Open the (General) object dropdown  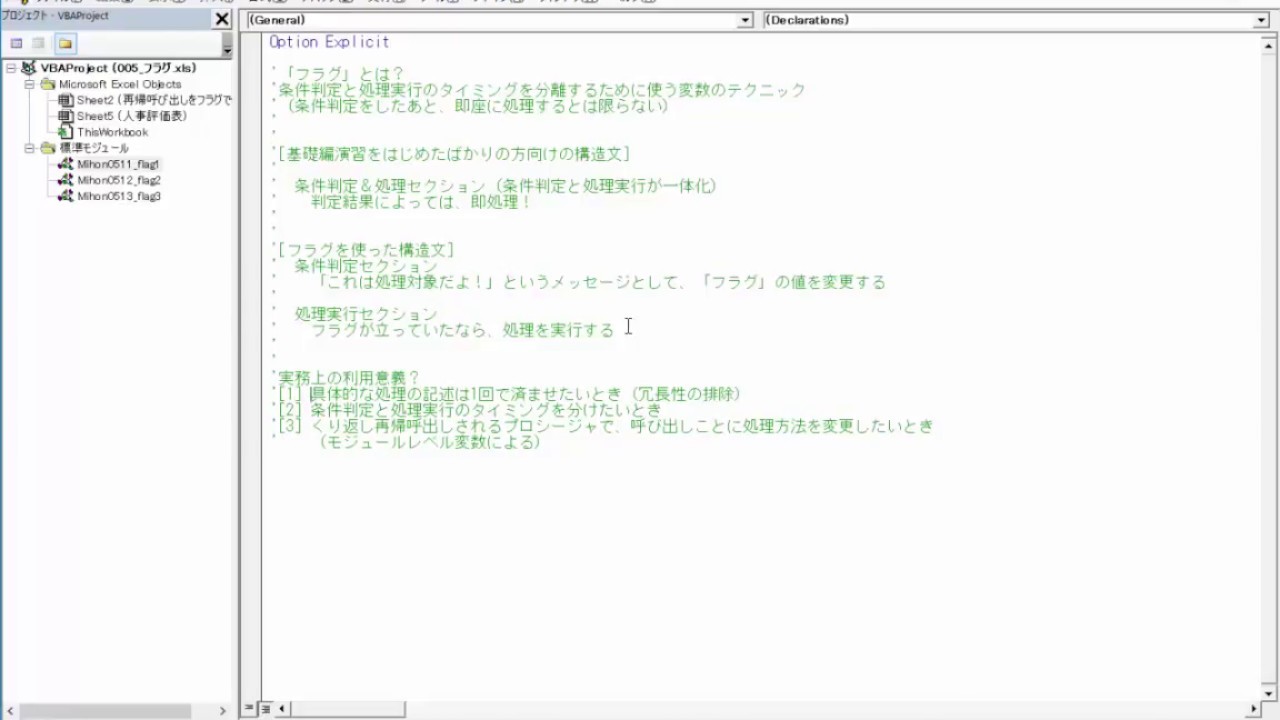coord(745,20)
